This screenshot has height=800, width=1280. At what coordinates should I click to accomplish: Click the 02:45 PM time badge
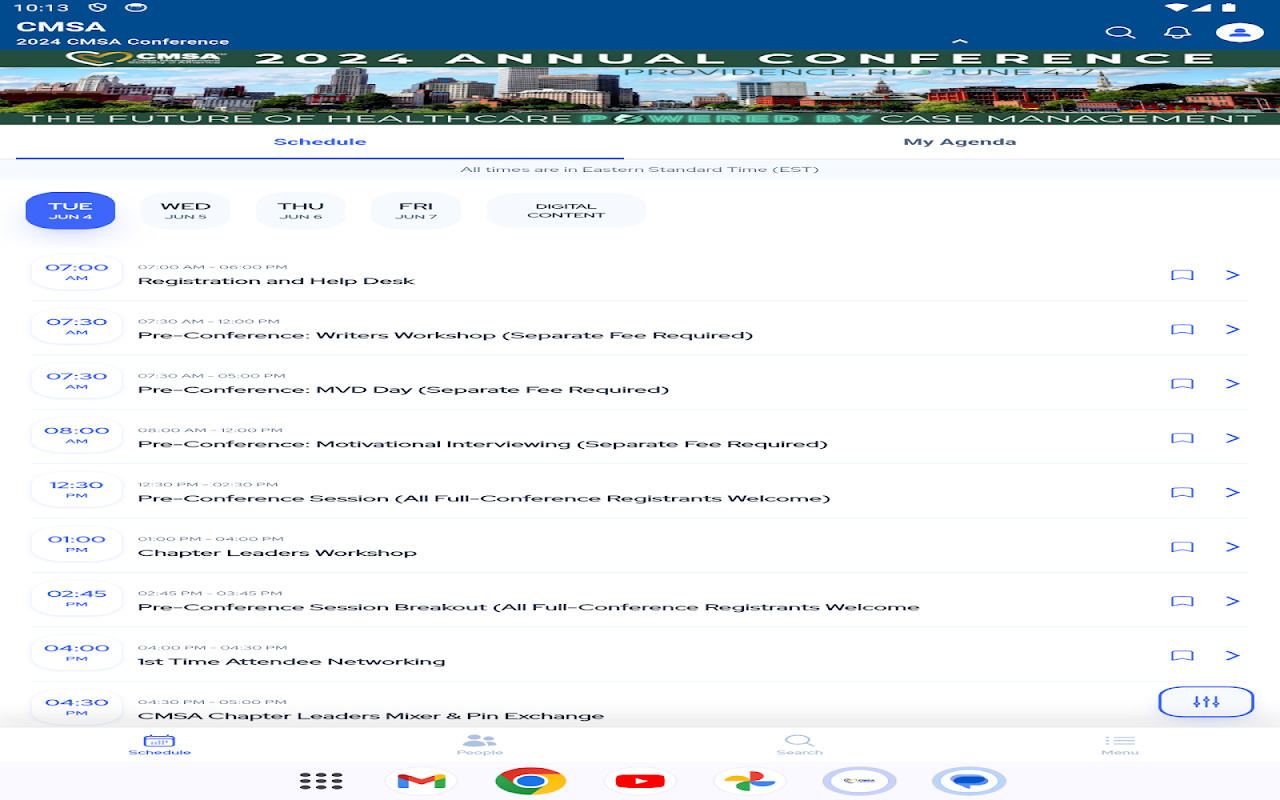pyautogui.click(x=77, y=598)
